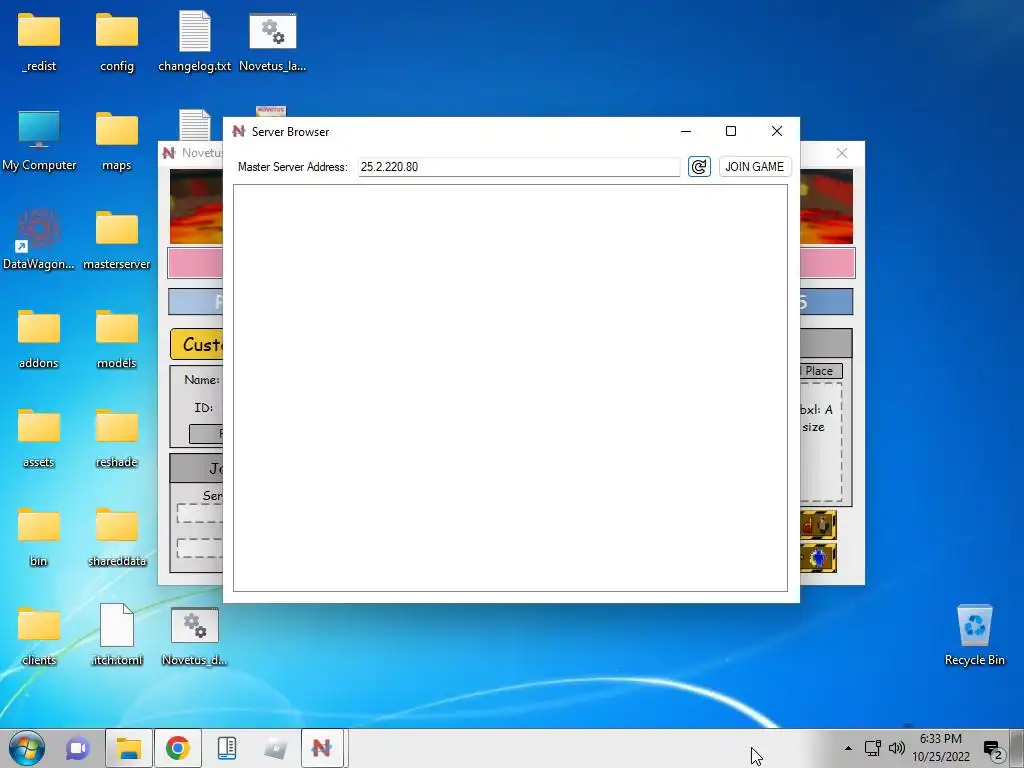Select the Novetus_la... launcher file at top
Viewport: 1024px width, 768px height.
tap(272, 41)
